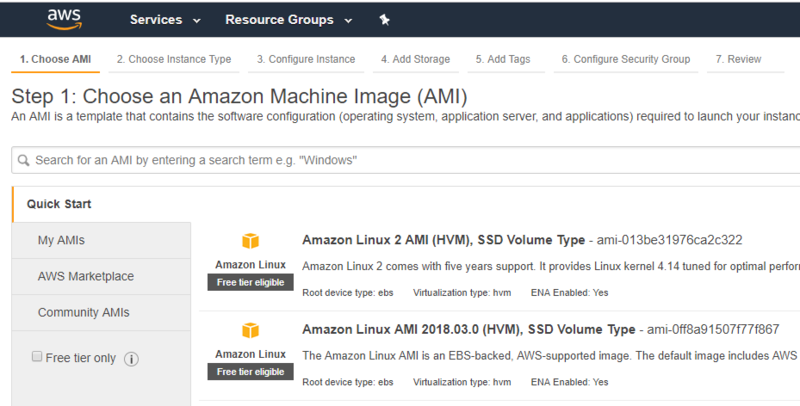Open AWS Marketplace category

tap(102, 276)
